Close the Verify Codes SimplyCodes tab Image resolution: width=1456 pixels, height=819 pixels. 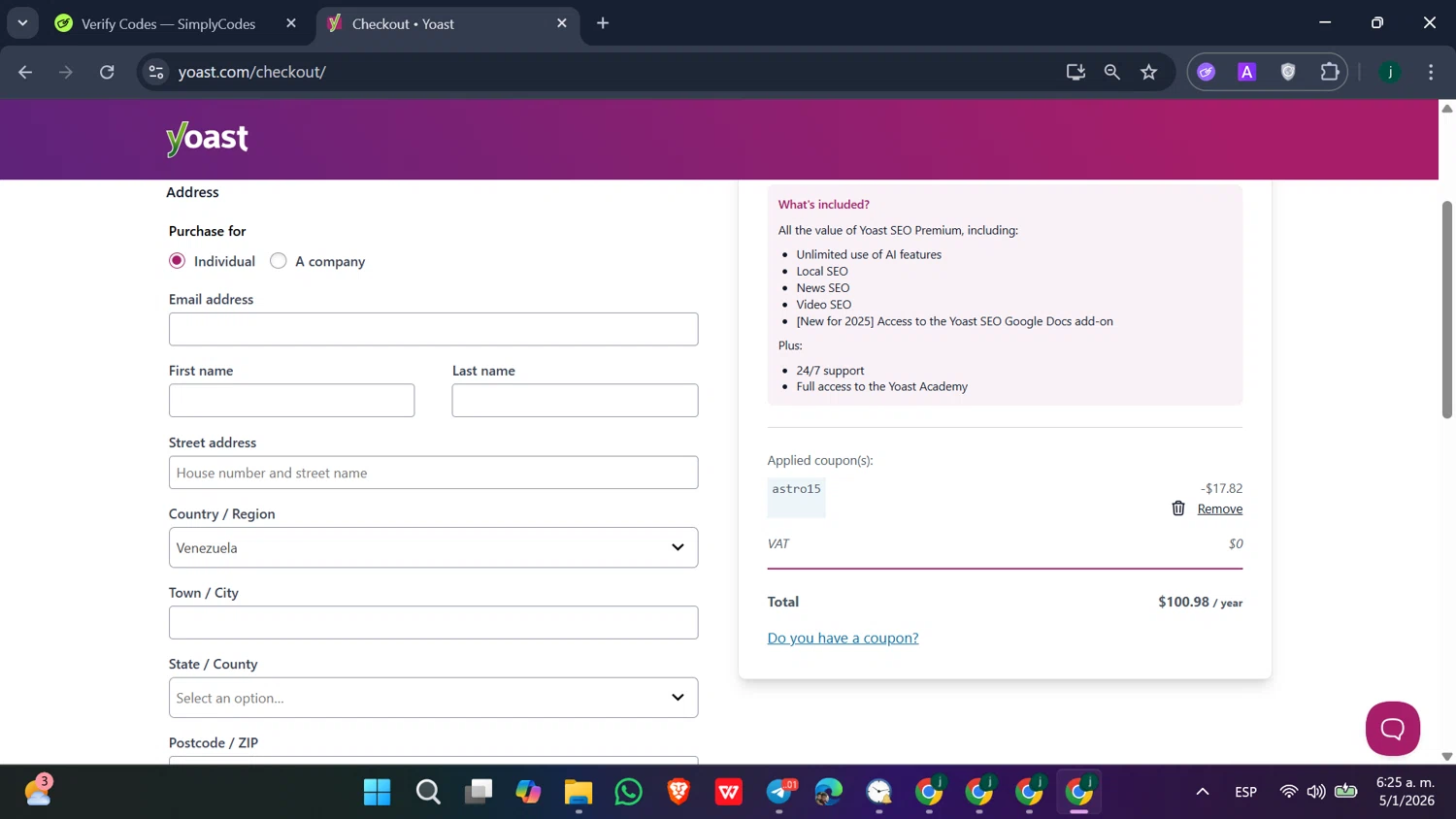coord(291,23)
